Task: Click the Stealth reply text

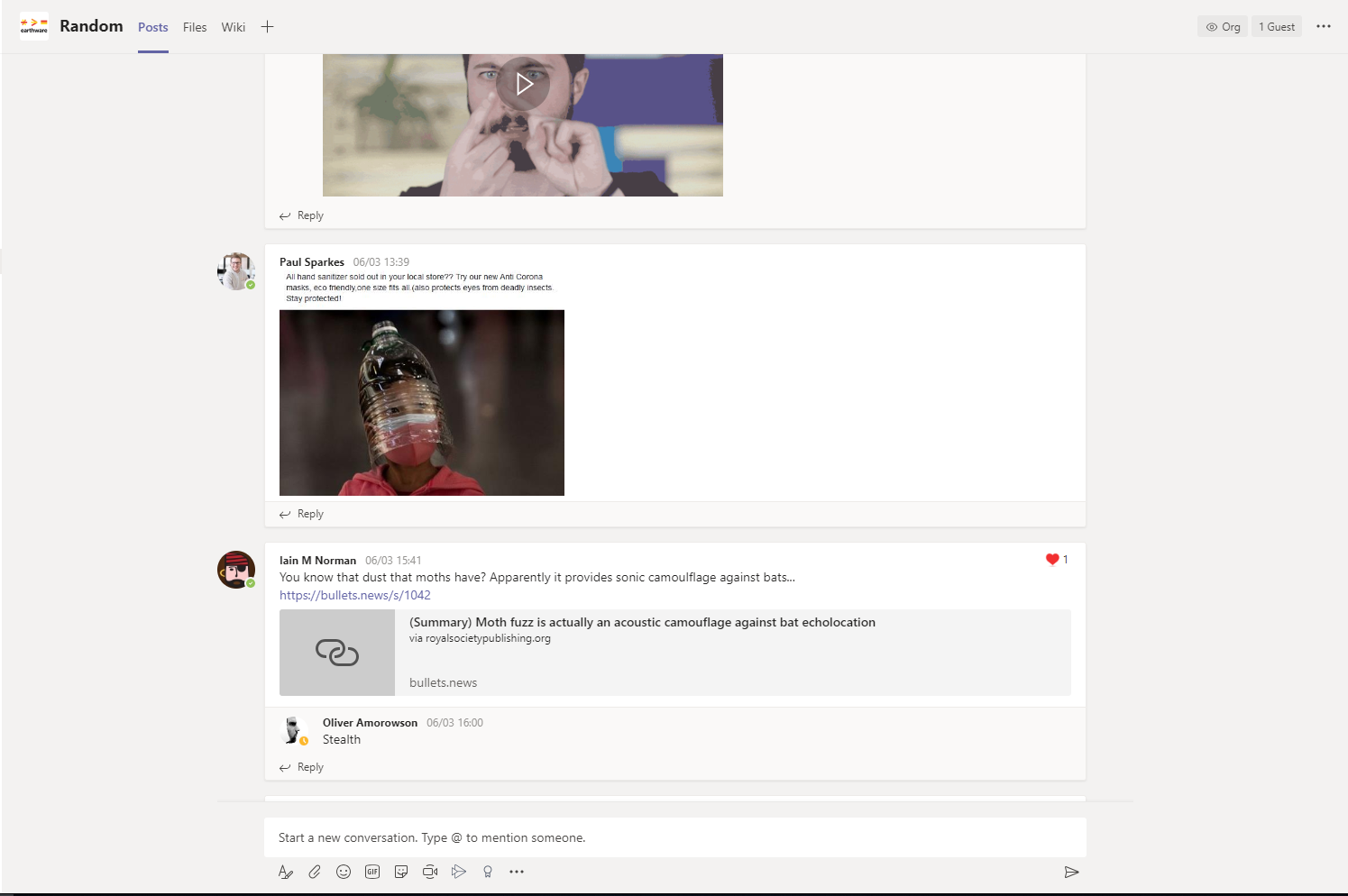Action: click(342, 739)
